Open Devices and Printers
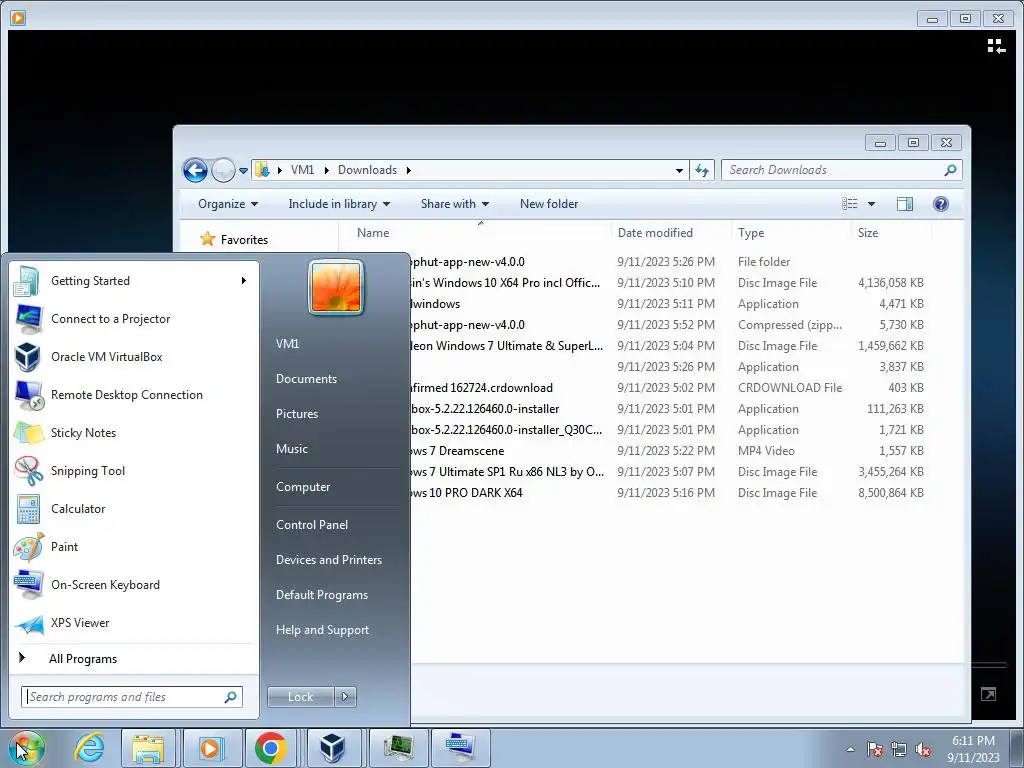 [328, 560]
